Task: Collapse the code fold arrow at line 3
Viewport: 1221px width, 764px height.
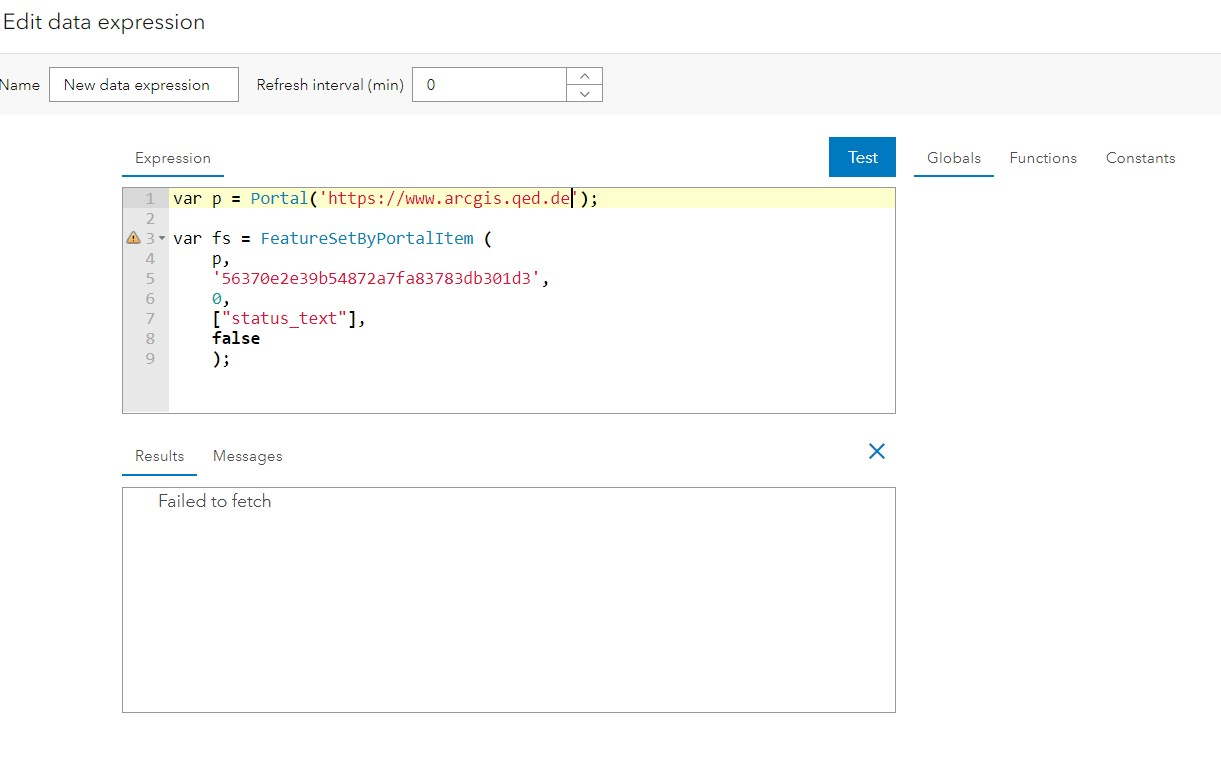Action: 162,238
